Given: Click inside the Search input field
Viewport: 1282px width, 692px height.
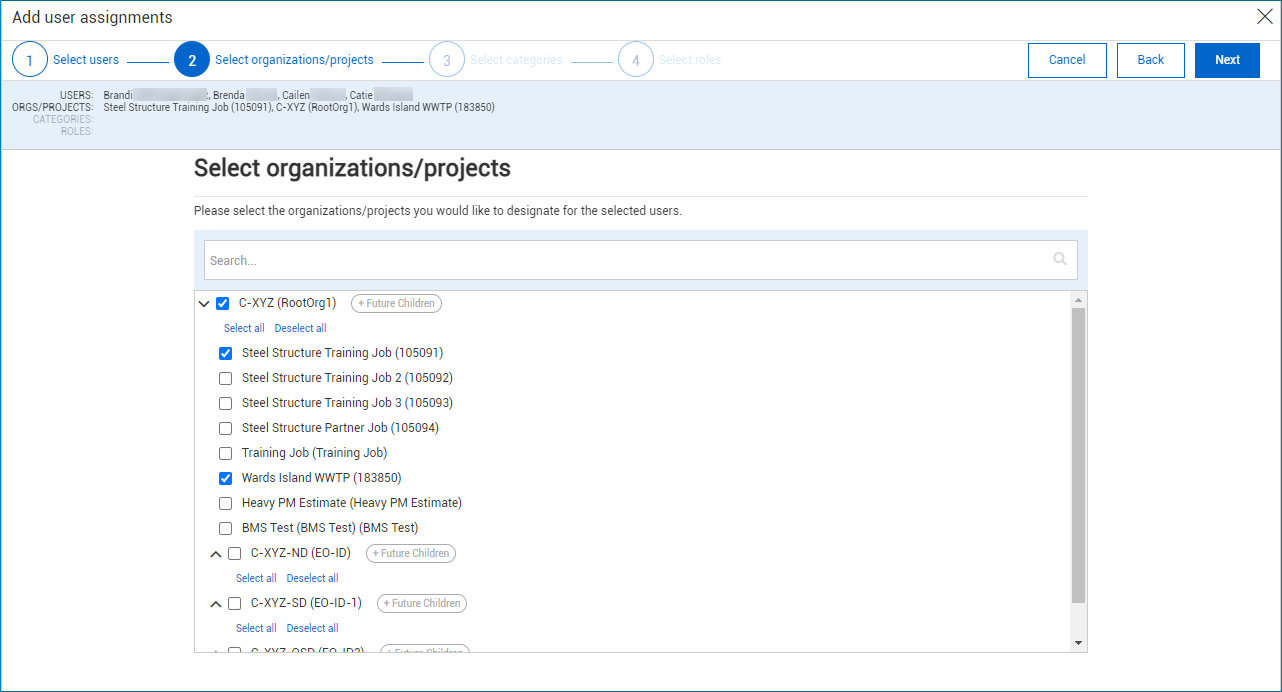Looking at the screenshot, I should [x=600, y=258].
